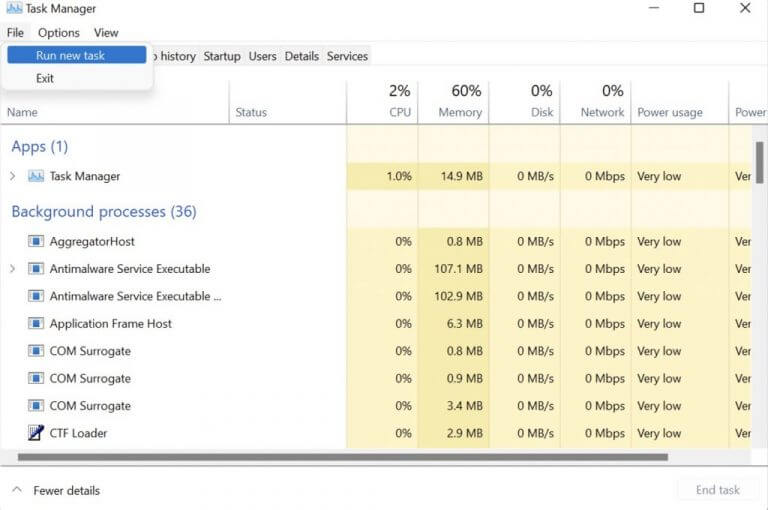Expand the Task Manager app row

tap(13, 176)
